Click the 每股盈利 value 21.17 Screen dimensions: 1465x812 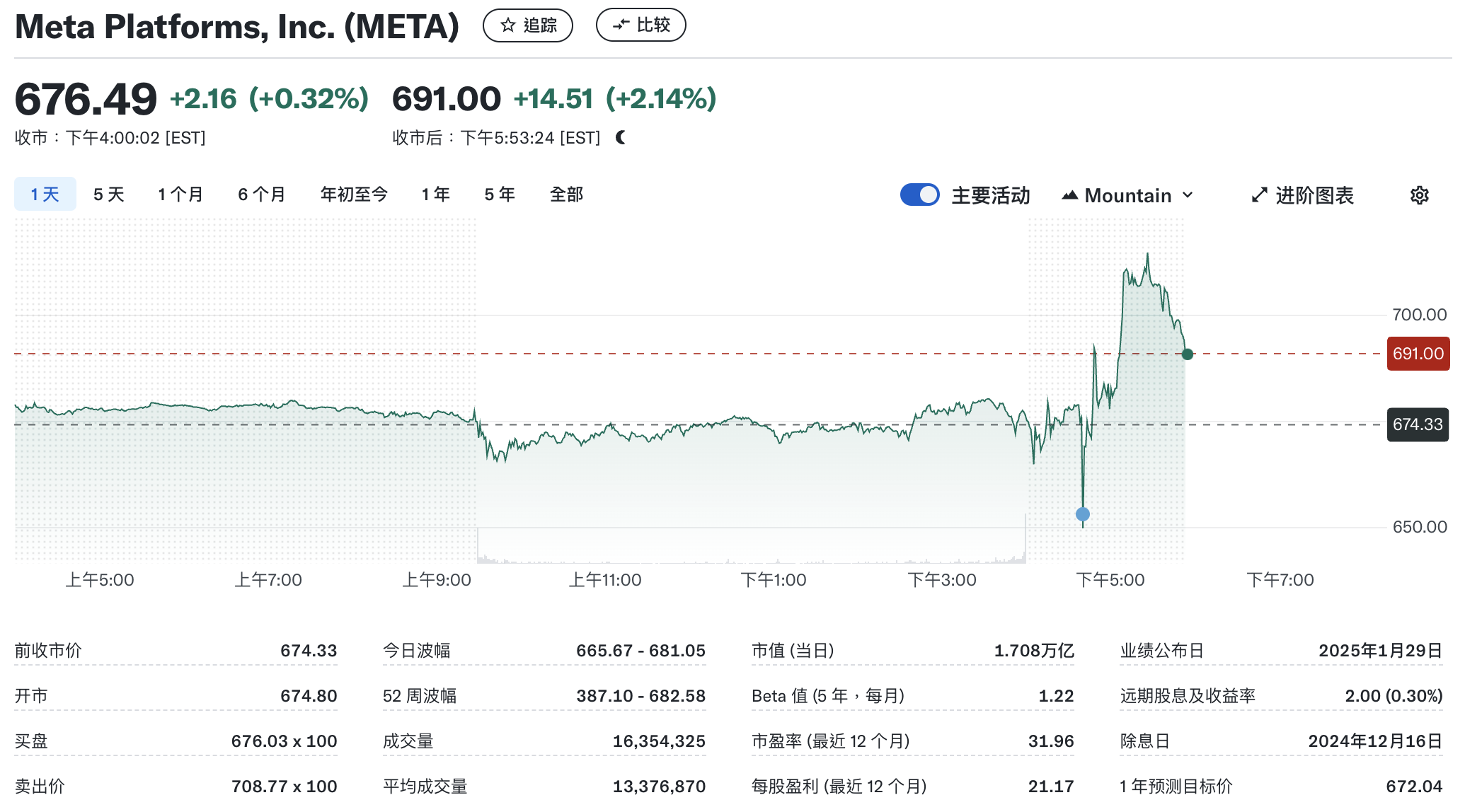coord(1051,787)
